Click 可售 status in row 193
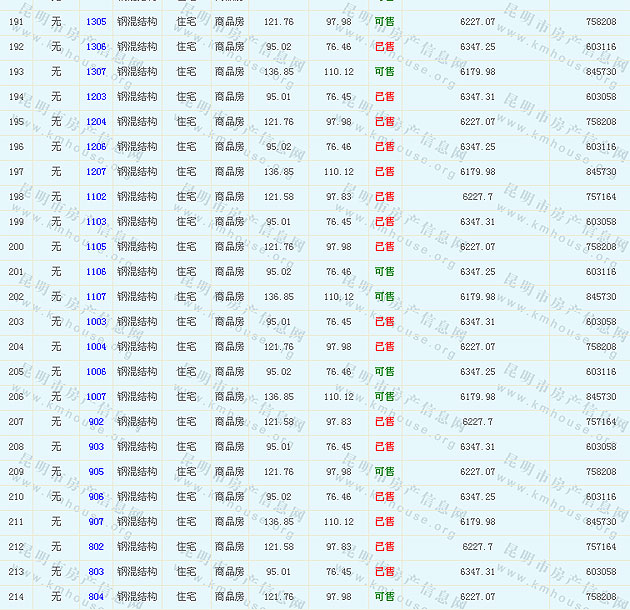Screen dimensions: 630x610 click(x=384, y=72)
